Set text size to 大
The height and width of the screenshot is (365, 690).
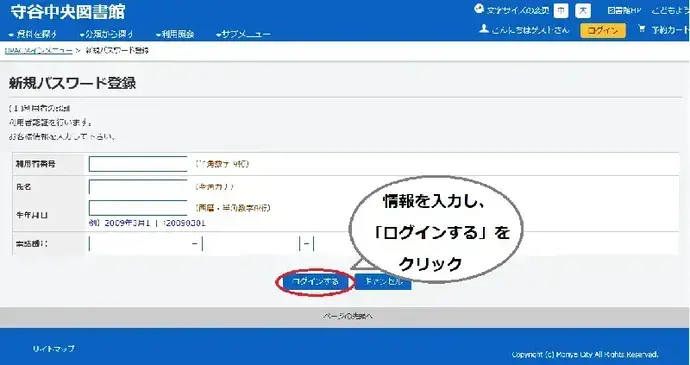[583, 11]
